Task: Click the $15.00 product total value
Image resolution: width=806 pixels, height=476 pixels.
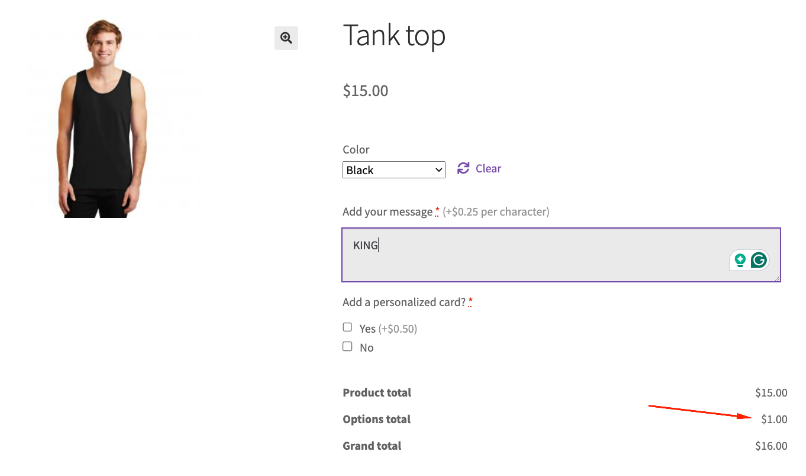Action: click(x=771, y=393)
